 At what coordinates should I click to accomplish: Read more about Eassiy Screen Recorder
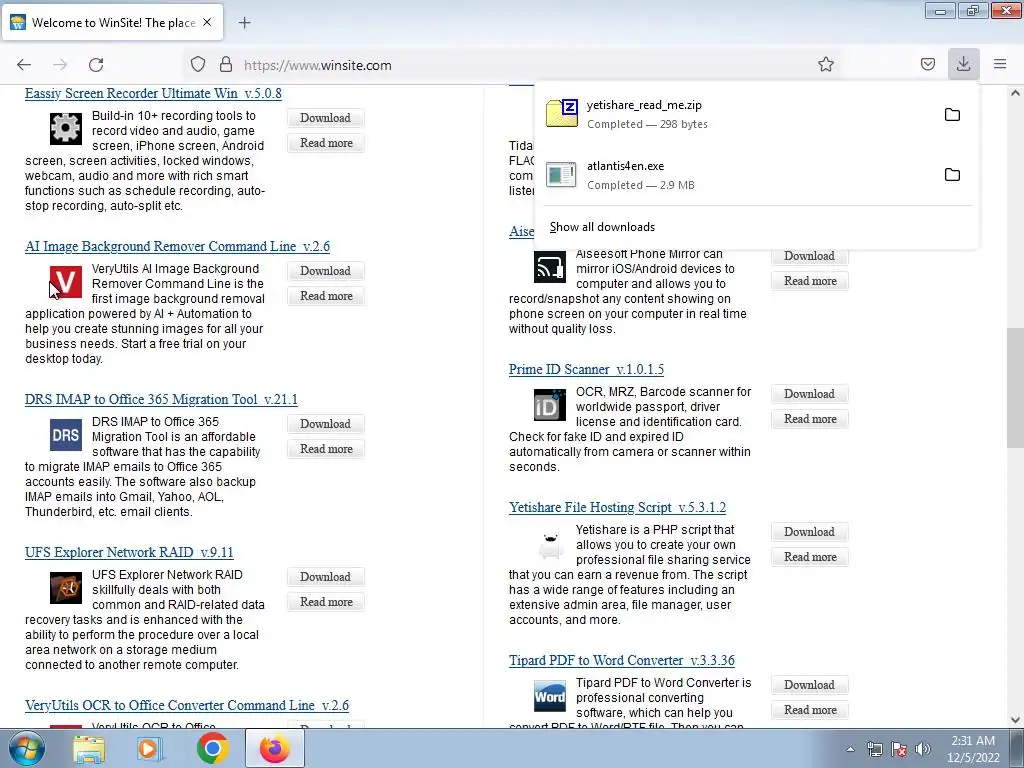(x=326, y=143)
